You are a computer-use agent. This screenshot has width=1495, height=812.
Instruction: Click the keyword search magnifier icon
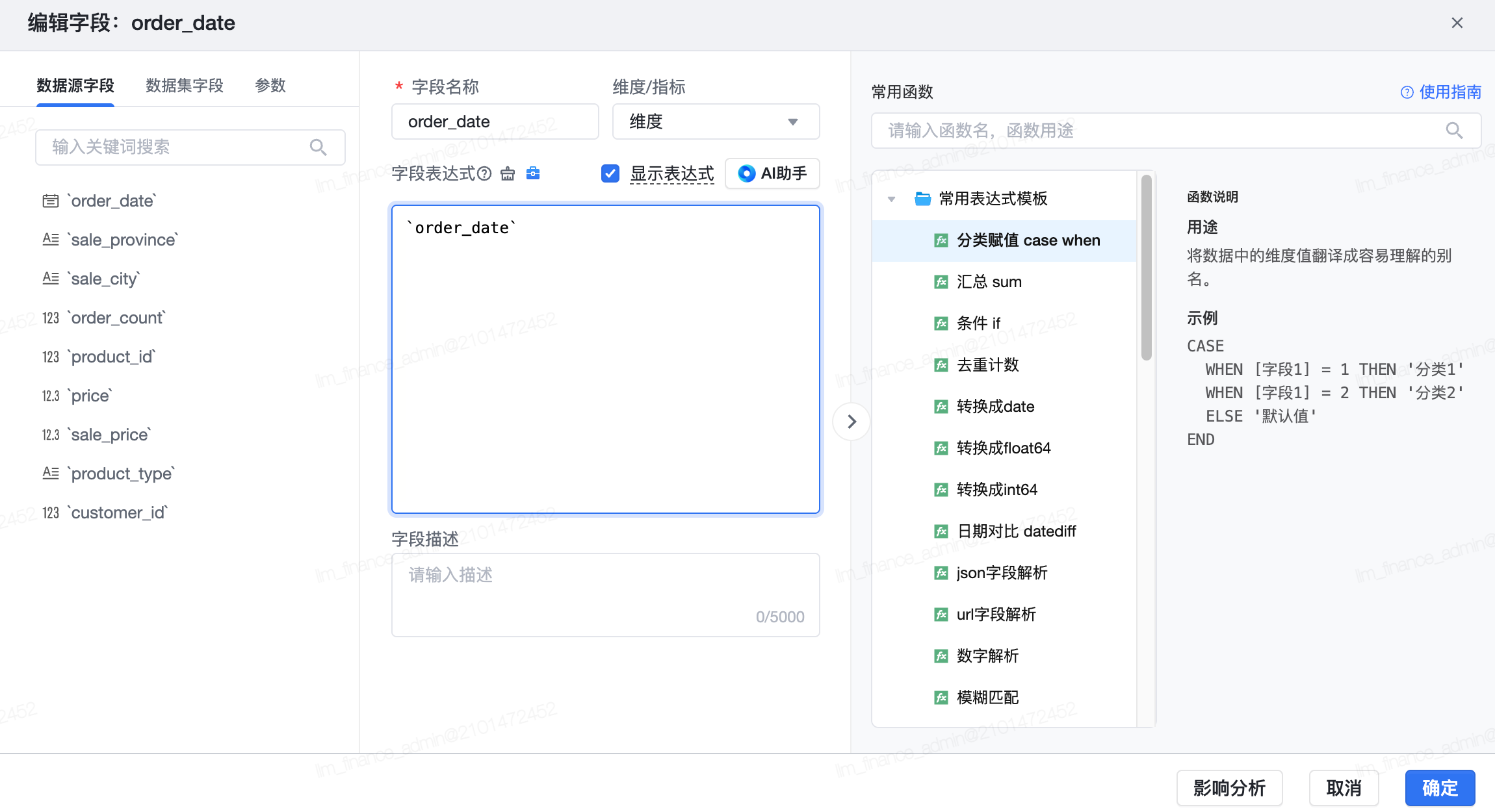click(318, 147)
